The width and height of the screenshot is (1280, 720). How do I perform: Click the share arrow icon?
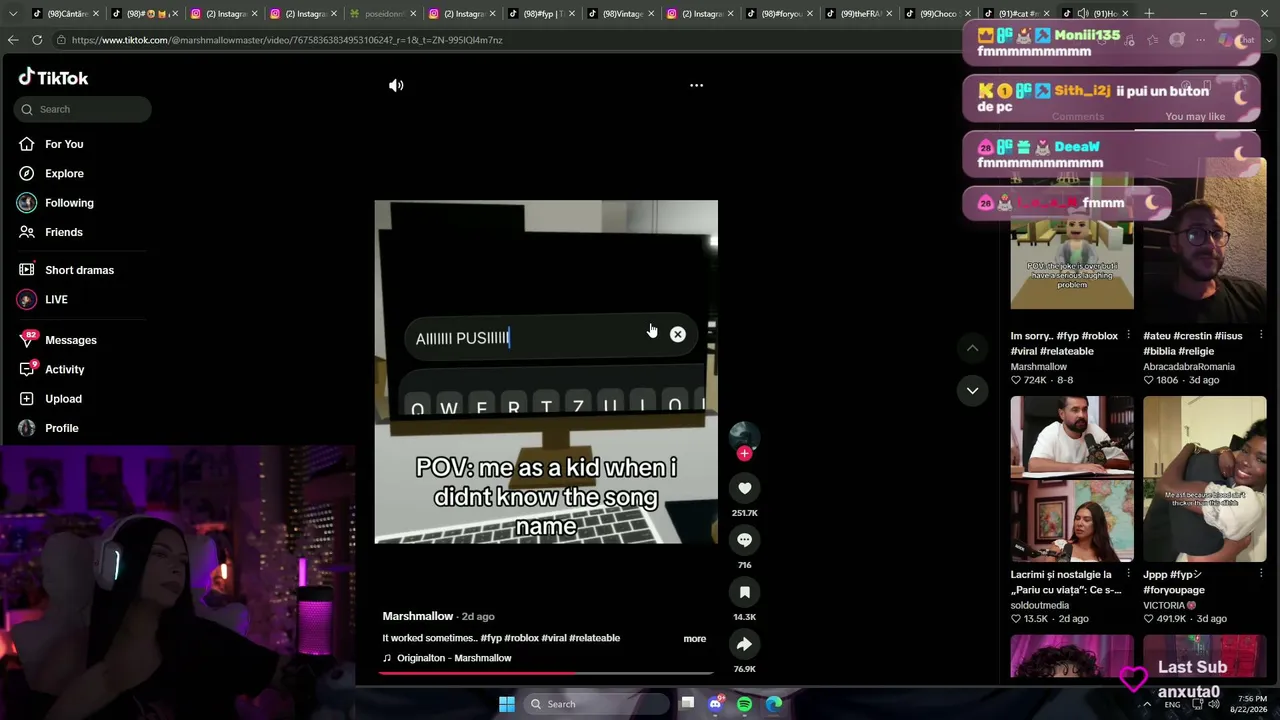[744, 644]
